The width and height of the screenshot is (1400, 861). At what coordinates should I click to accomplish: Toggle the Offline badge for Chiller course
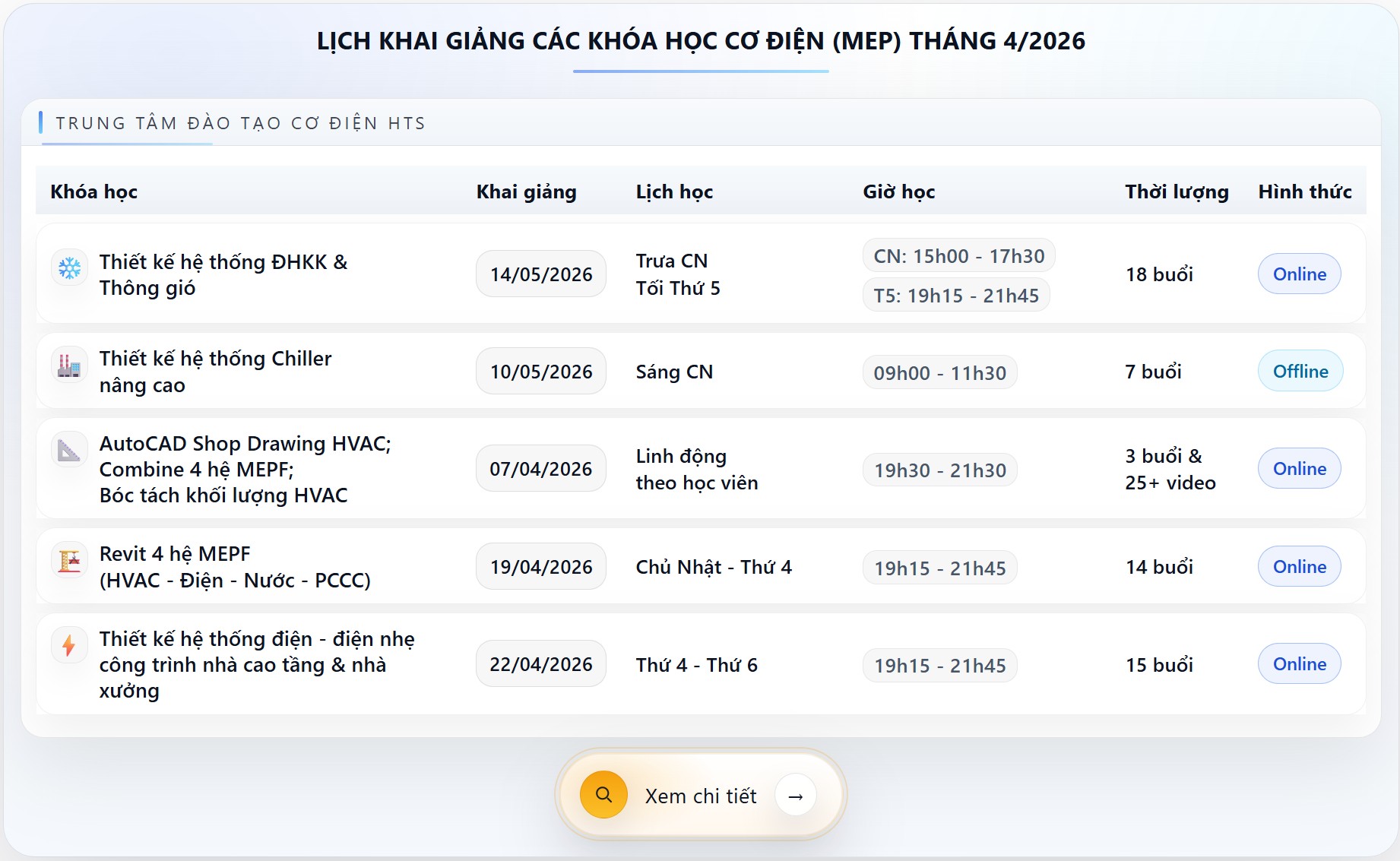point(1300,371)
